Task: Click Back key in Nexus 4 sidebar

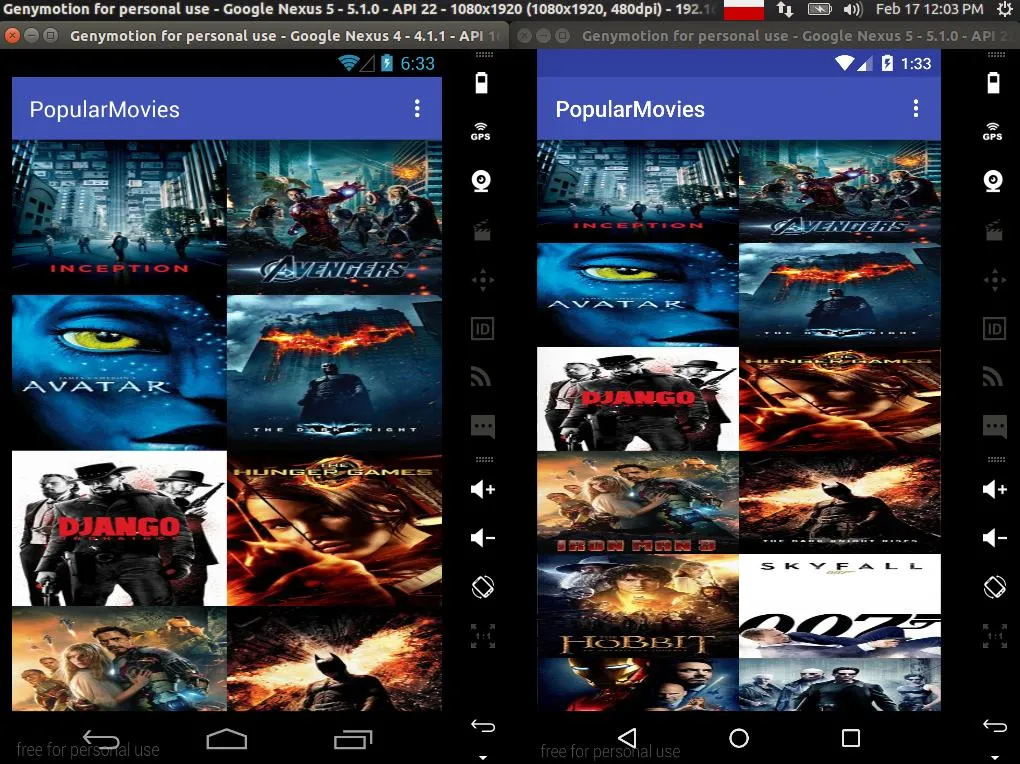Action: 483,726
